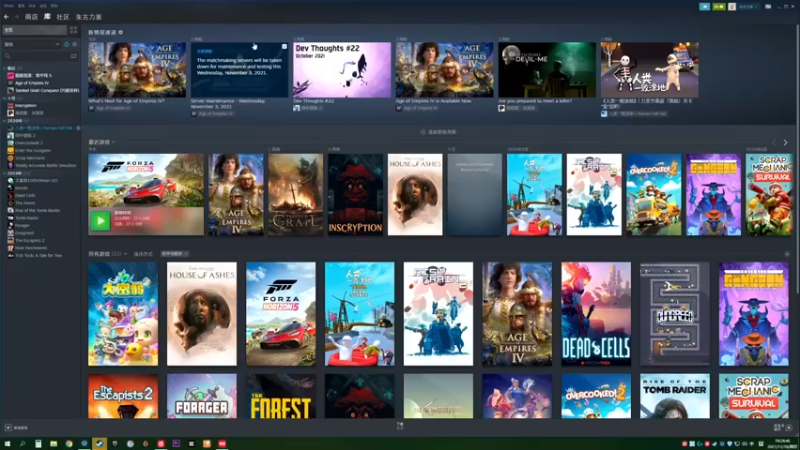Screen dimensions: 800x450
Task: Open Tainted Grail cover in recent shelf
Action: coord(295,194)
